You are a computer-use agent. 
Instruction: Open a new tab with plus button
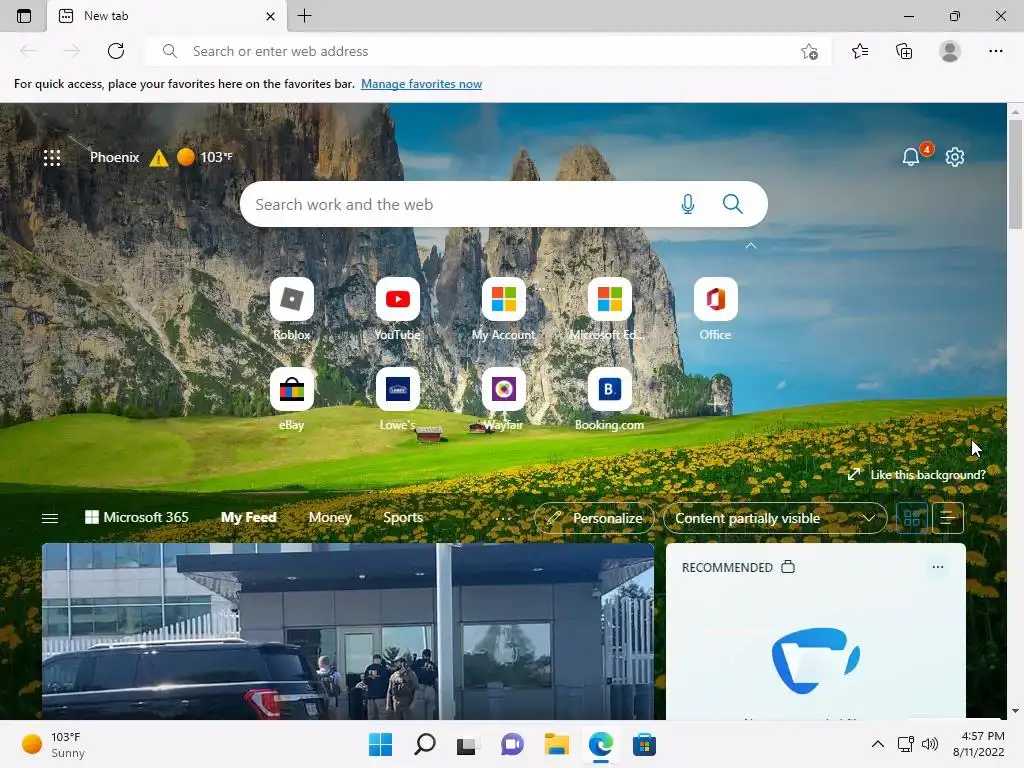[304, 16]
